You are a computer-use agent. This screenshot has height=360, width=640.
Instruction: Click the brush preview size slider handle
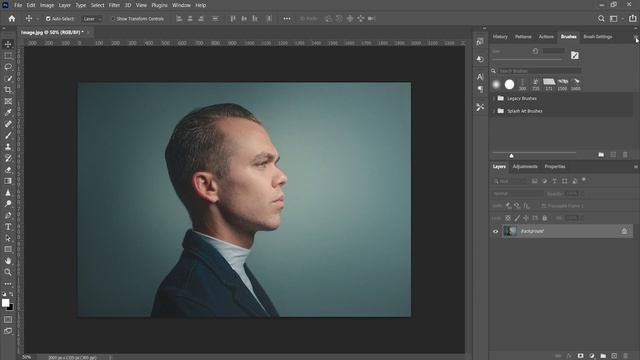(511, 156)
